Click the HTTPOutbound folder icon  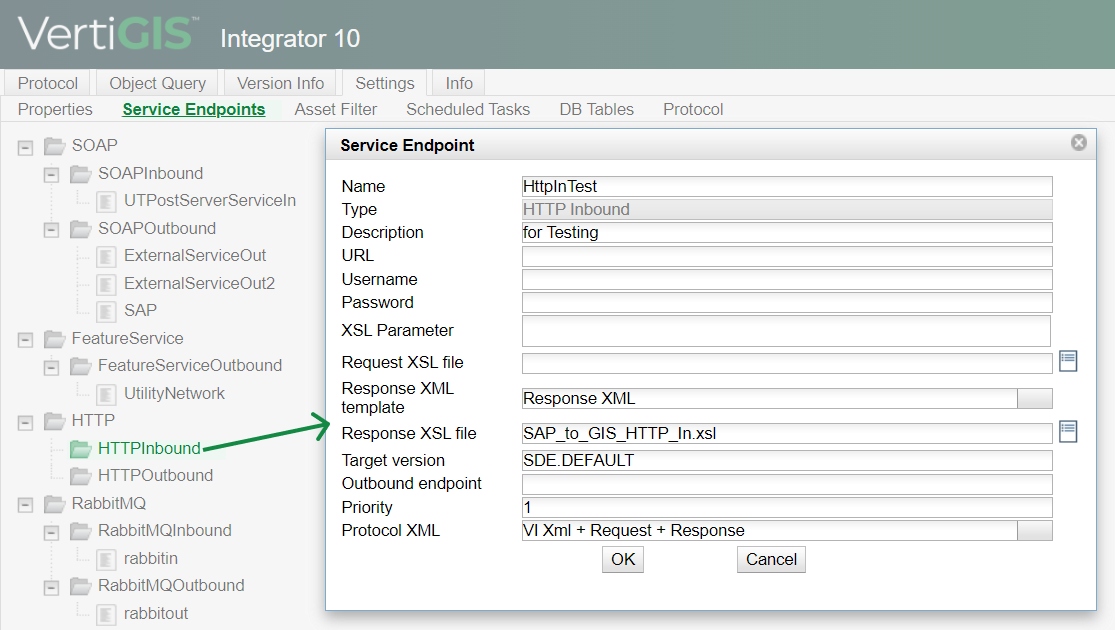click(80, 476)
